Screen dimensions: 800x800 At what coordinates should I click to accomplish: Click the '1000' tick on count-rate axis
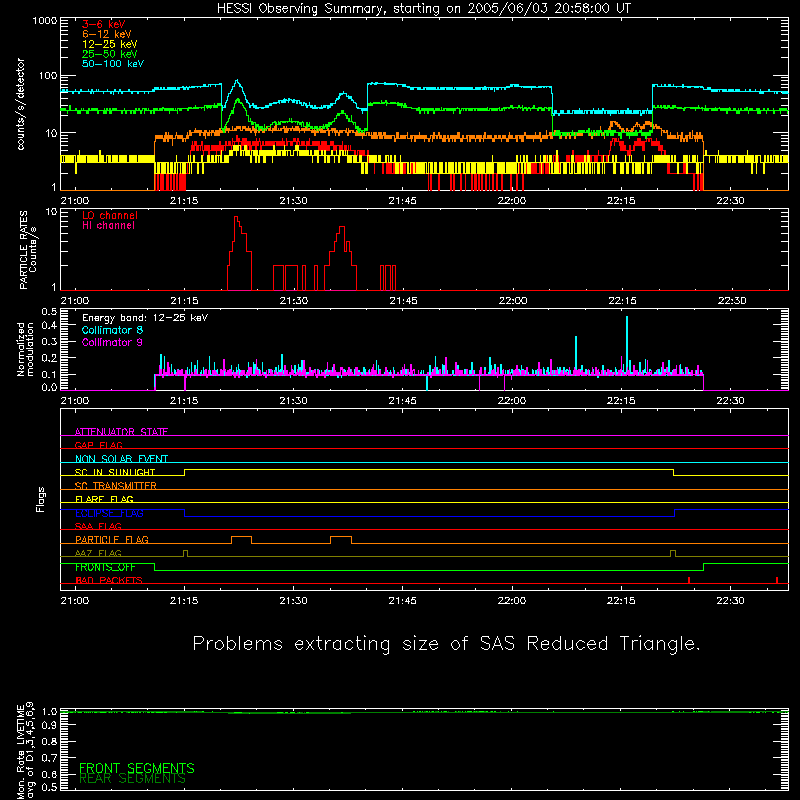(45, 21)
